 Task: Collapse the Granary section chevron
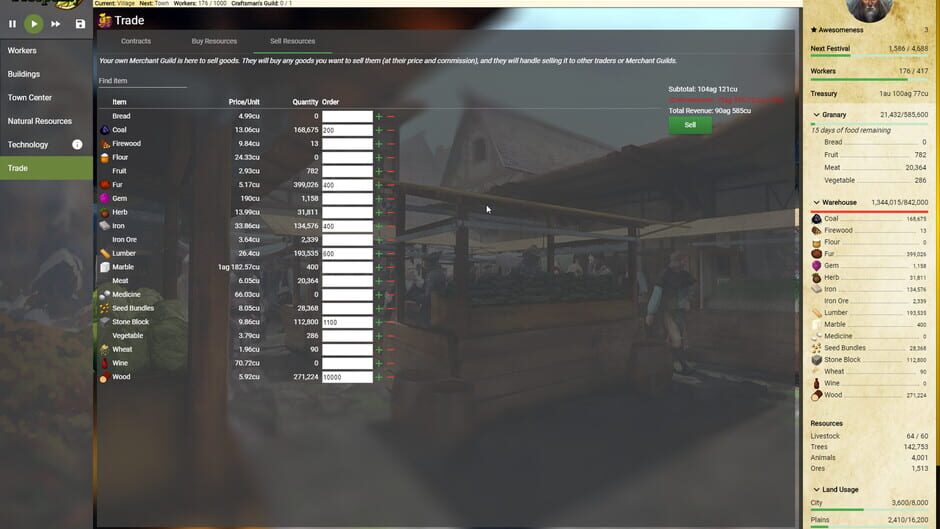pos(816,115)
